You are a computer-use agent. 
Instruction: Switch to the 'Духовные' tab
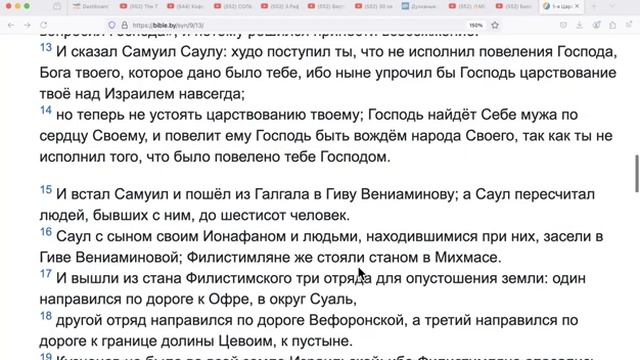pyautogui.click(x=420, y=7)
